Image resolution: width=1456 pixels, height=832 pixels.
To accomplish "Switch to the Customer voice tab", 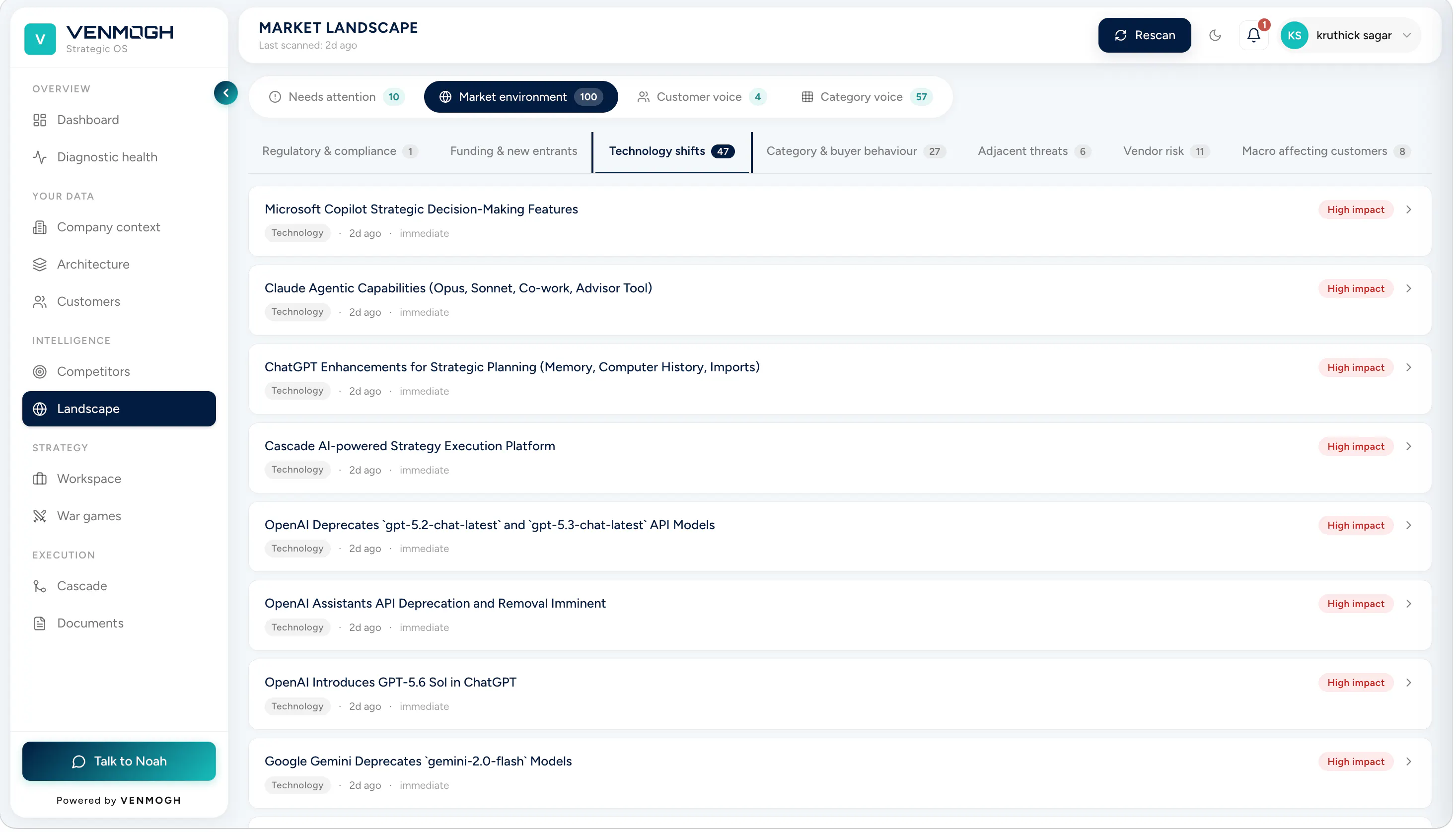I will pos(703,97).
